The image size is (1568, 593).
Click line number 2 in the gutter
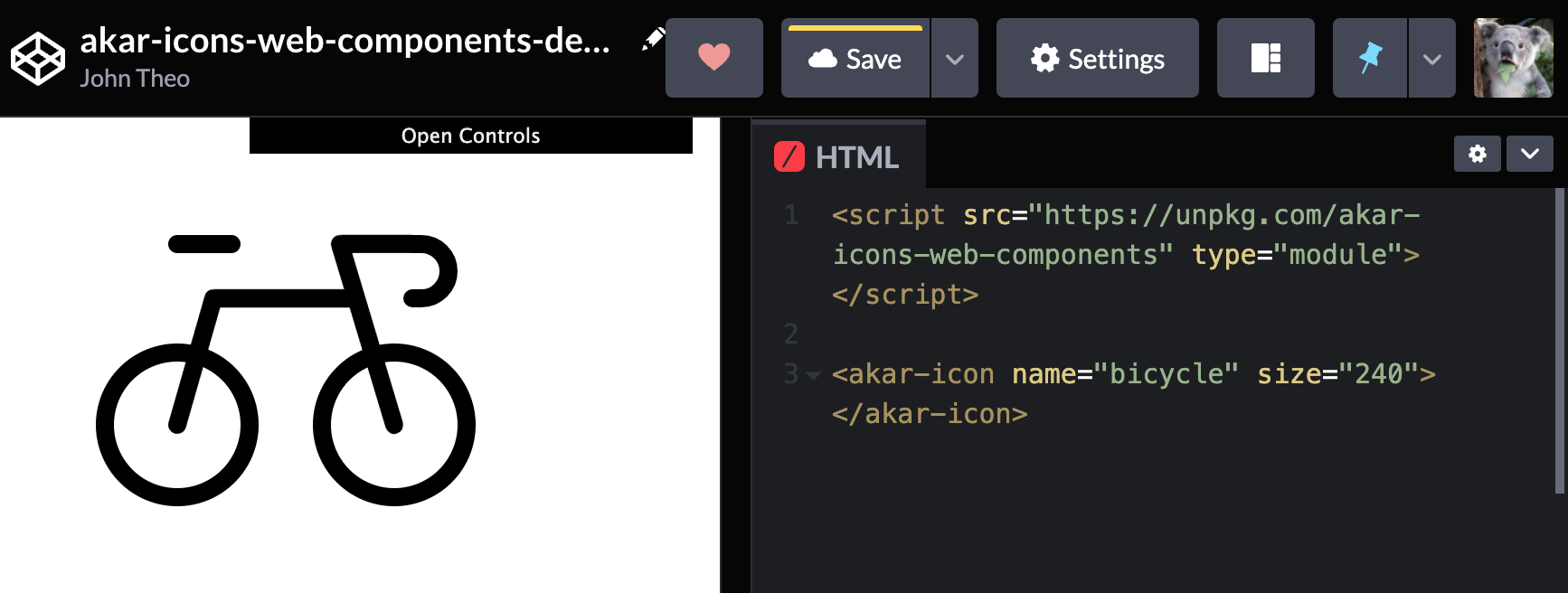[x=791, y=334]
